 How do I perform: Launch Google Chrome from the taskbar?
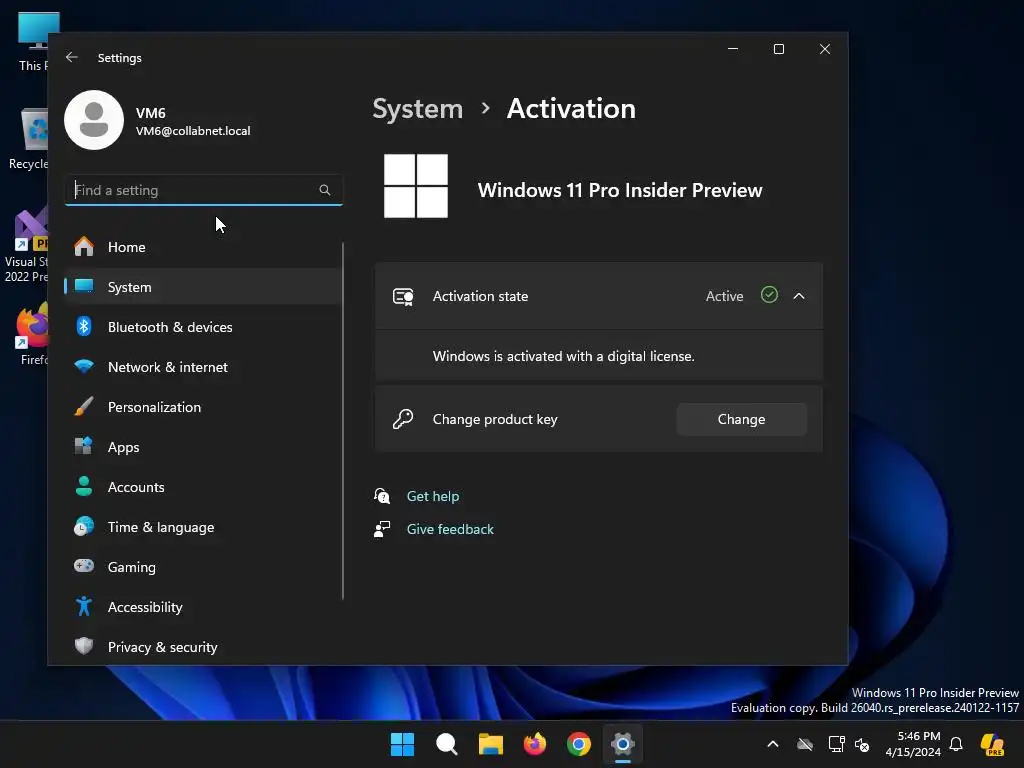tap(579, 744)
